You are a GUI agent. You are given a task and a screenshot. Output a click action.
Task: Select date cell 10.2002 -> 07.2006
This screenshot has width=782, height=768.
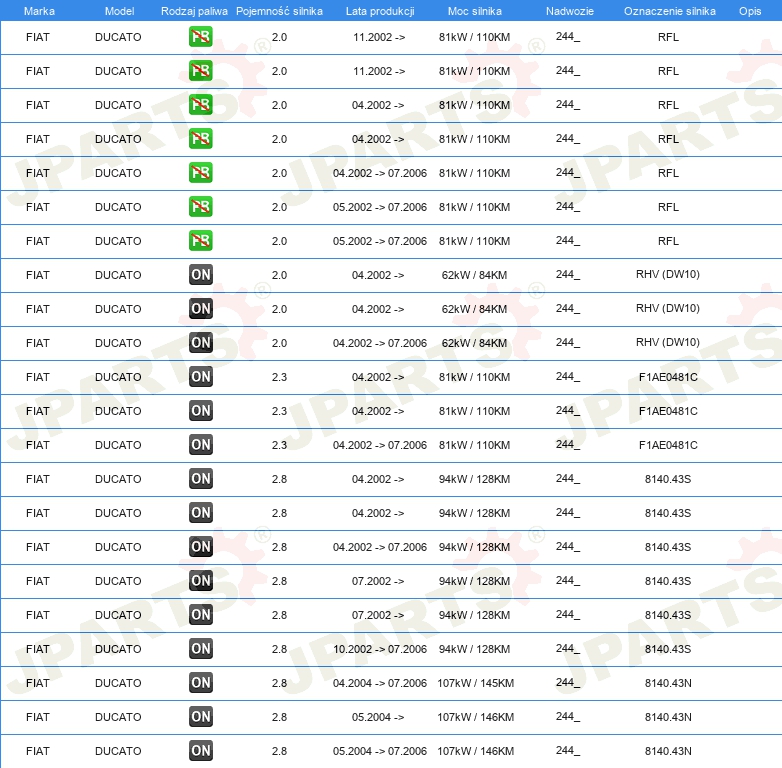coord(380,649)
